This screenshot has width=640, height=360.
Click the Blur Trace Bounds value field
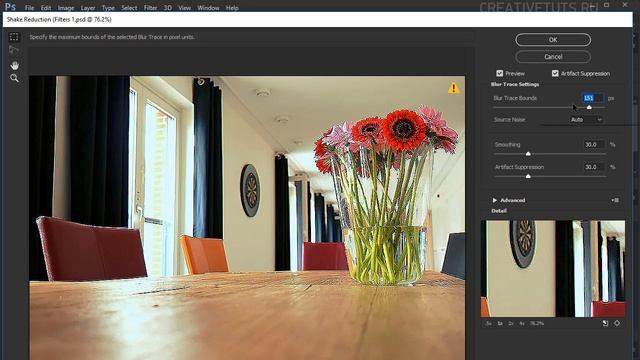593,98
